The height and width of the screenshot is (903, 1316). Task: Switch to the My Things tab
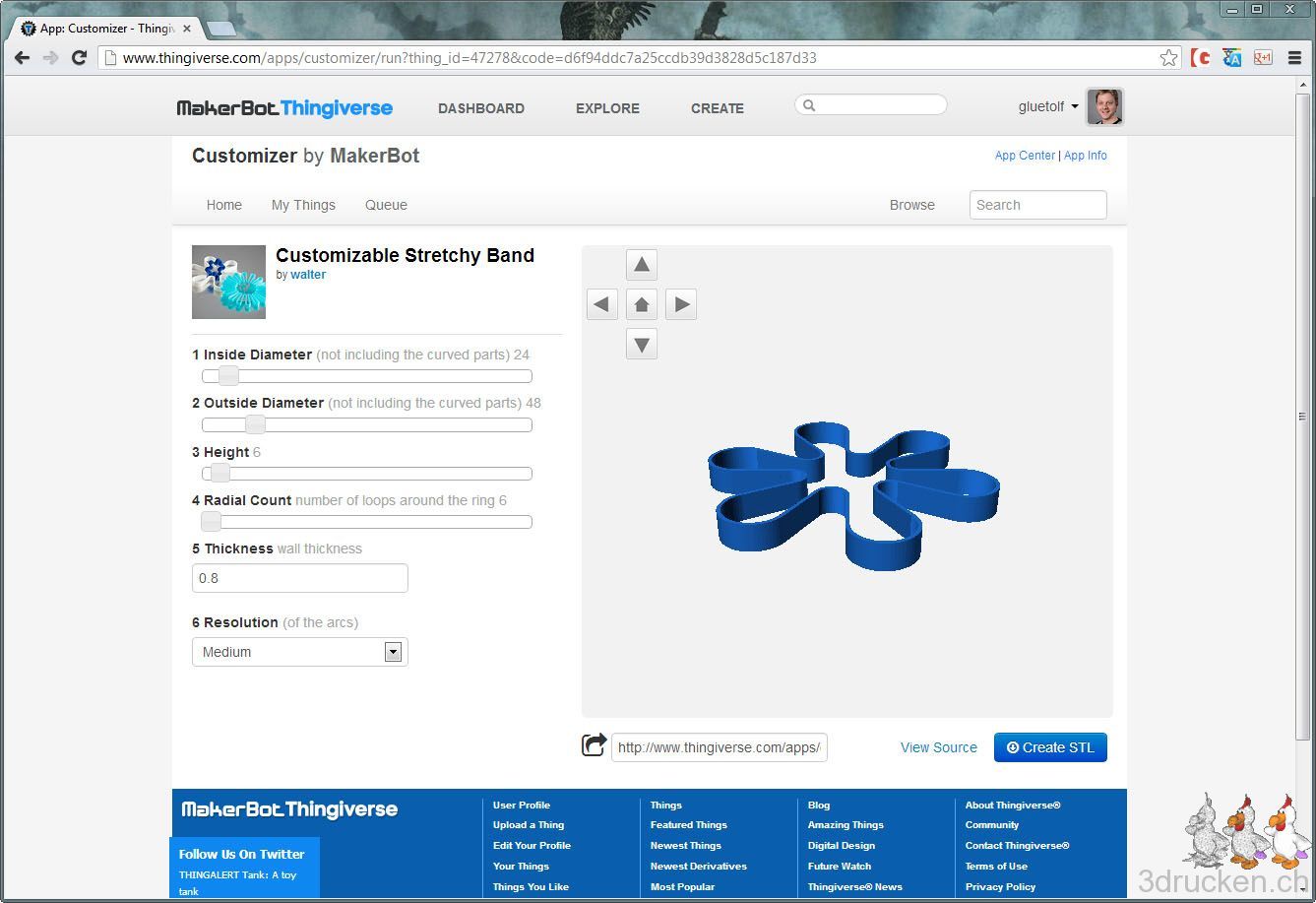303,205
